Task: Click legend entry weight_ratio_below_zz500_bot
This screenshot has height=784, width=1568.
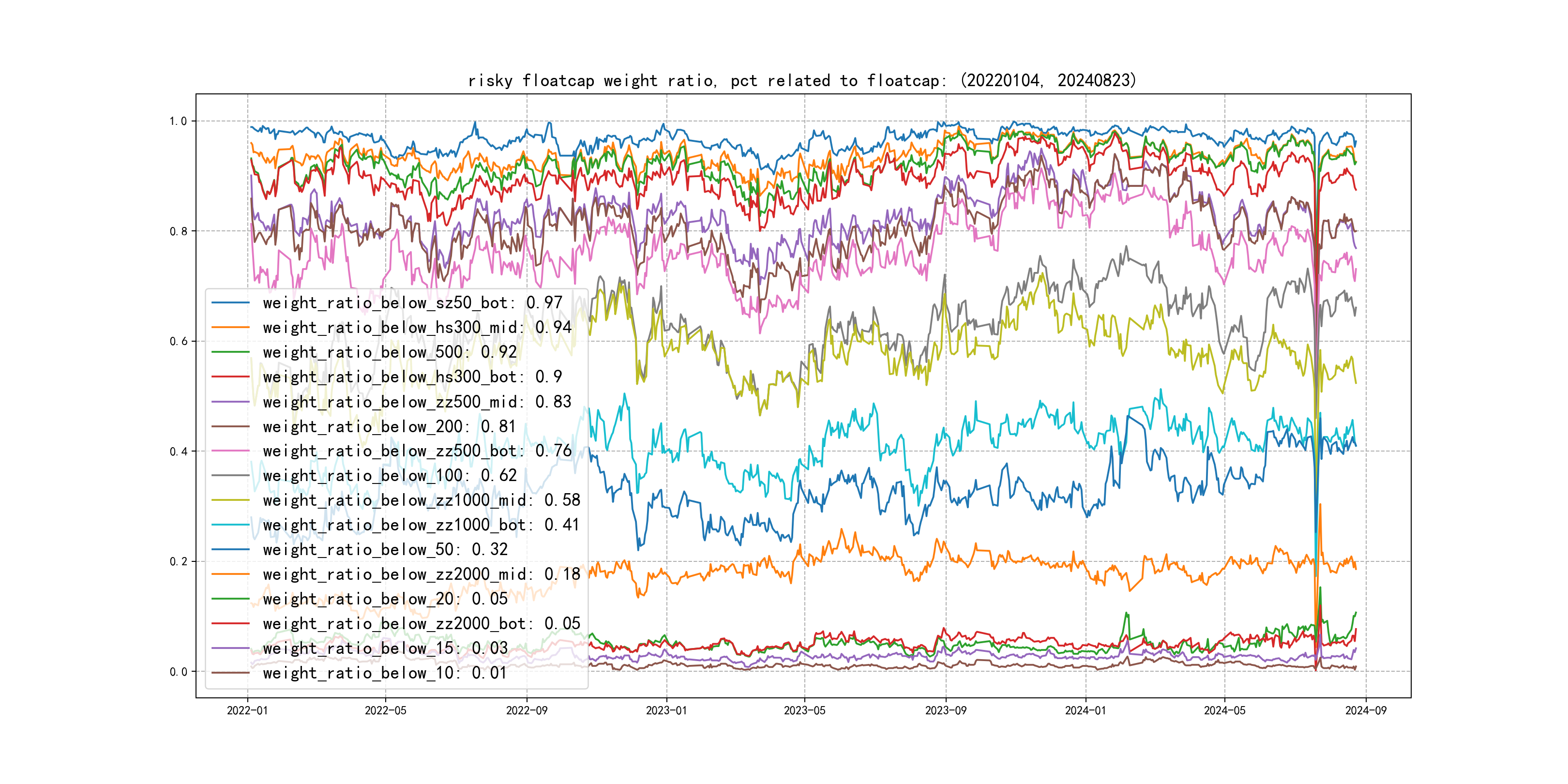Action: click(x=417, y=451)
